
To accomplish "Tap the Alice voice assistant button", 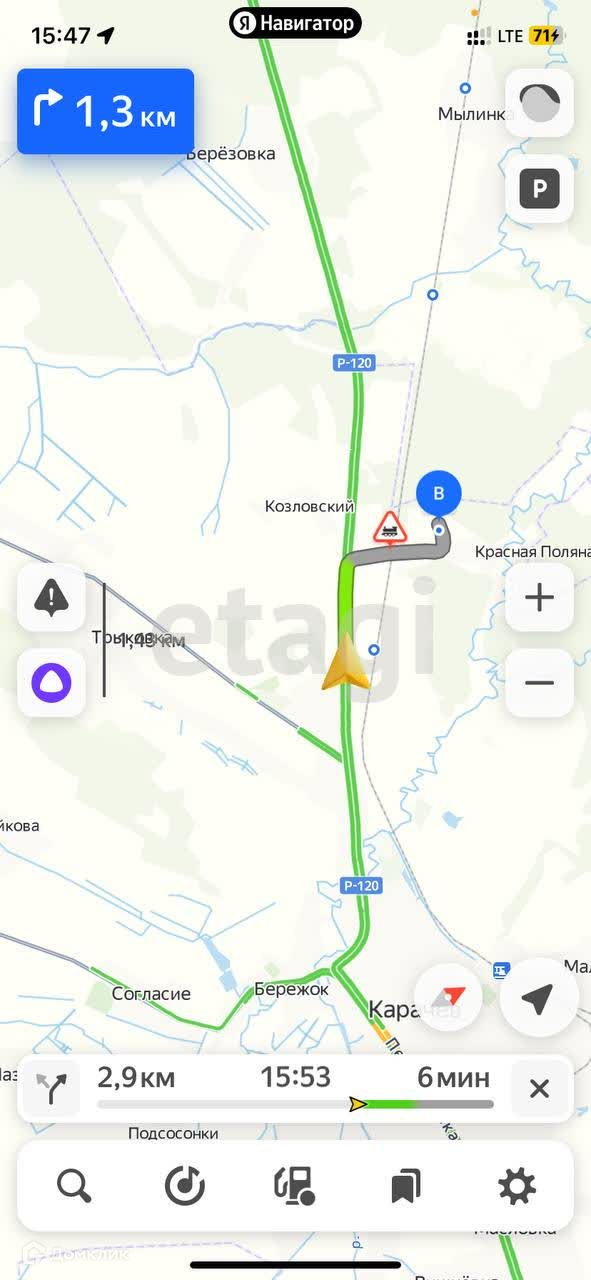I will click(51, 683).
